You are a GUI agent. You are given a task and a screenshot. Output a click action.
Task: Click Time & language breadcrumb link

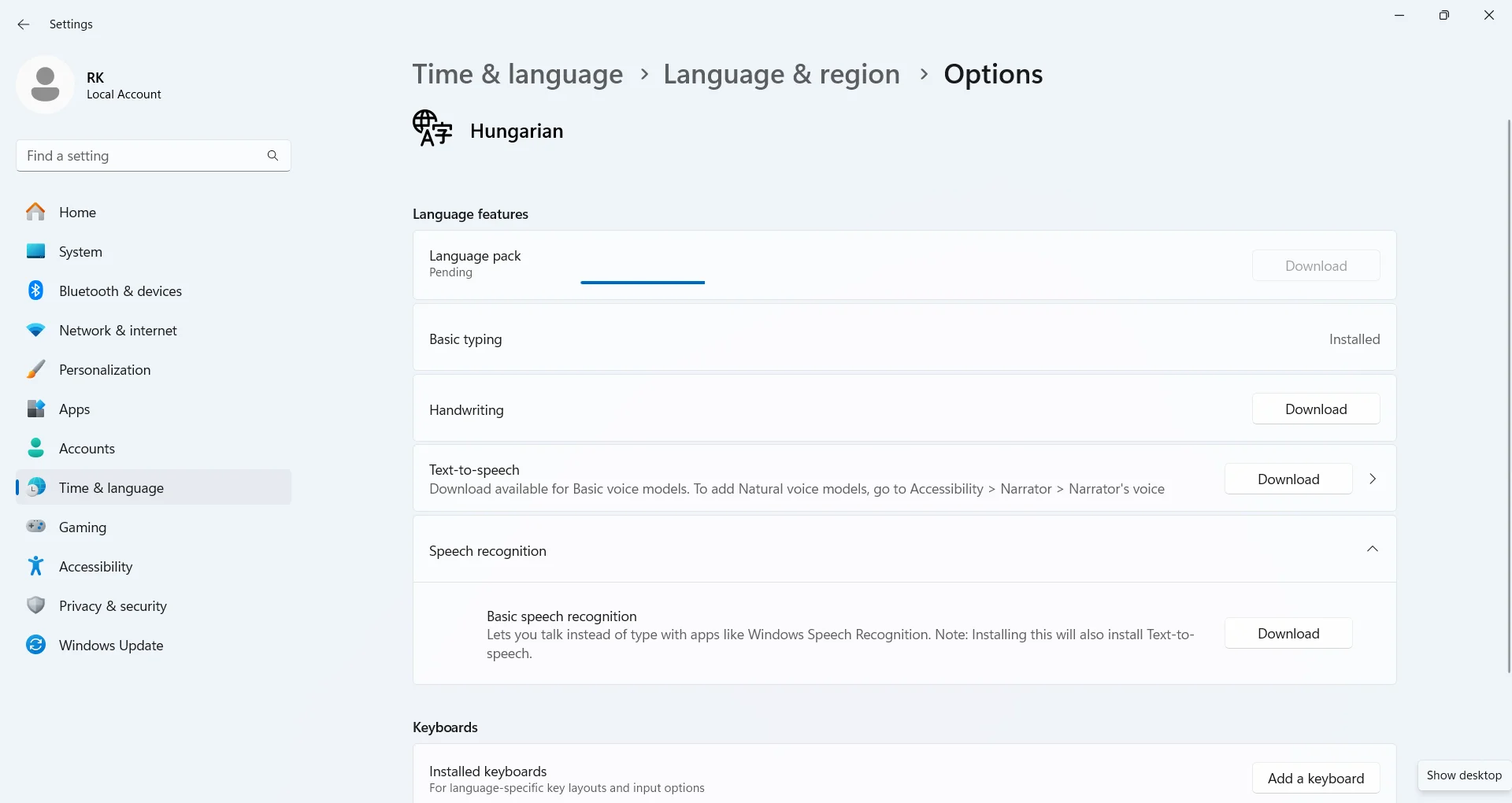click(517, 74)
